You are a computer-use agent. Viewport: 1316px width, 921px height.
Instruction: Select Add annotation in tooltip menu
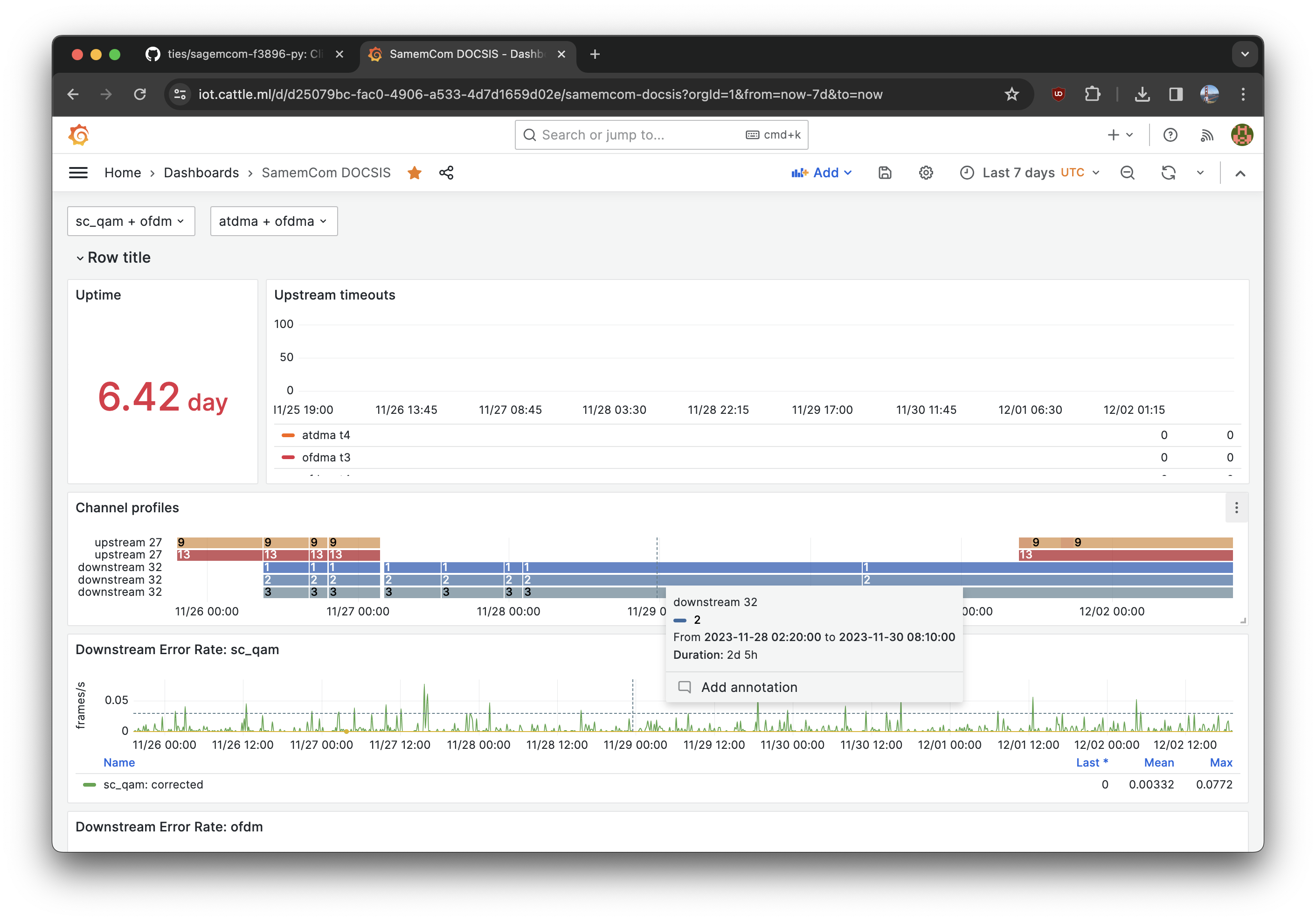coord(748,687)
